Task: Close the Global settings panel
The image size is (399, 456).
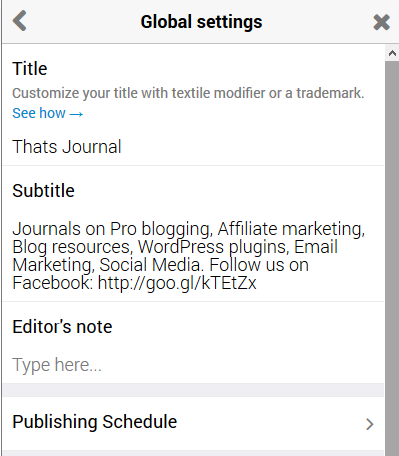Action: [381, 22]
